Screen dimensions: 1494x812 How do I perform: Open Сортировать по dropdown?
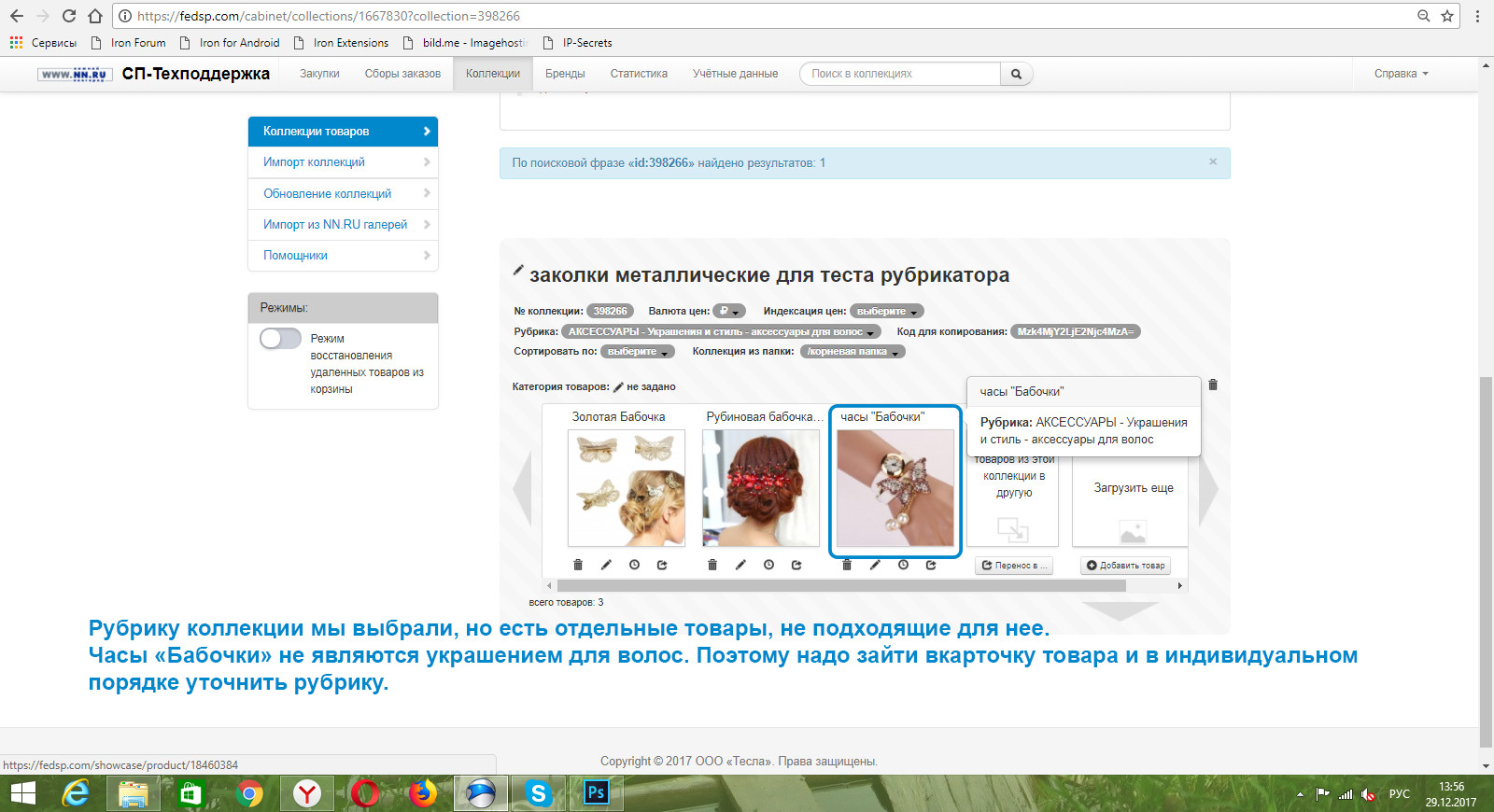pyautogui.click(x=638, y=352)
